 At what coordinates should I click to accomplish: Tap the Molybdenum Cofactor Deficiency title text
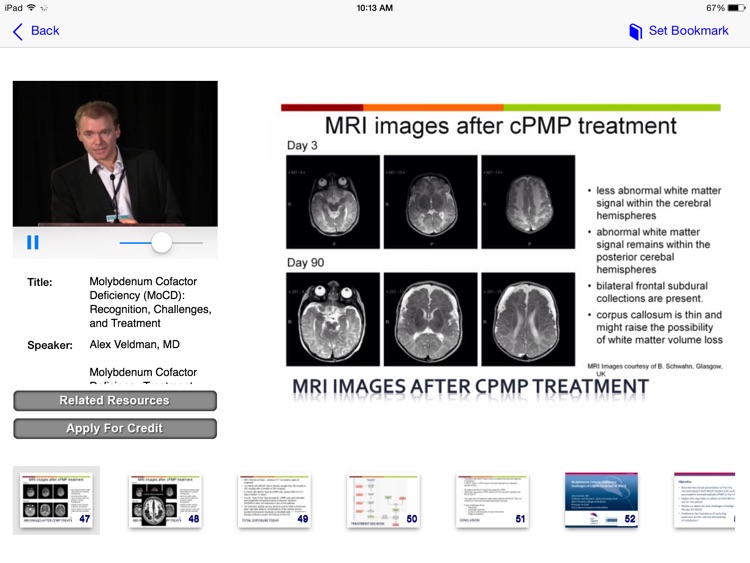(150, 302)
